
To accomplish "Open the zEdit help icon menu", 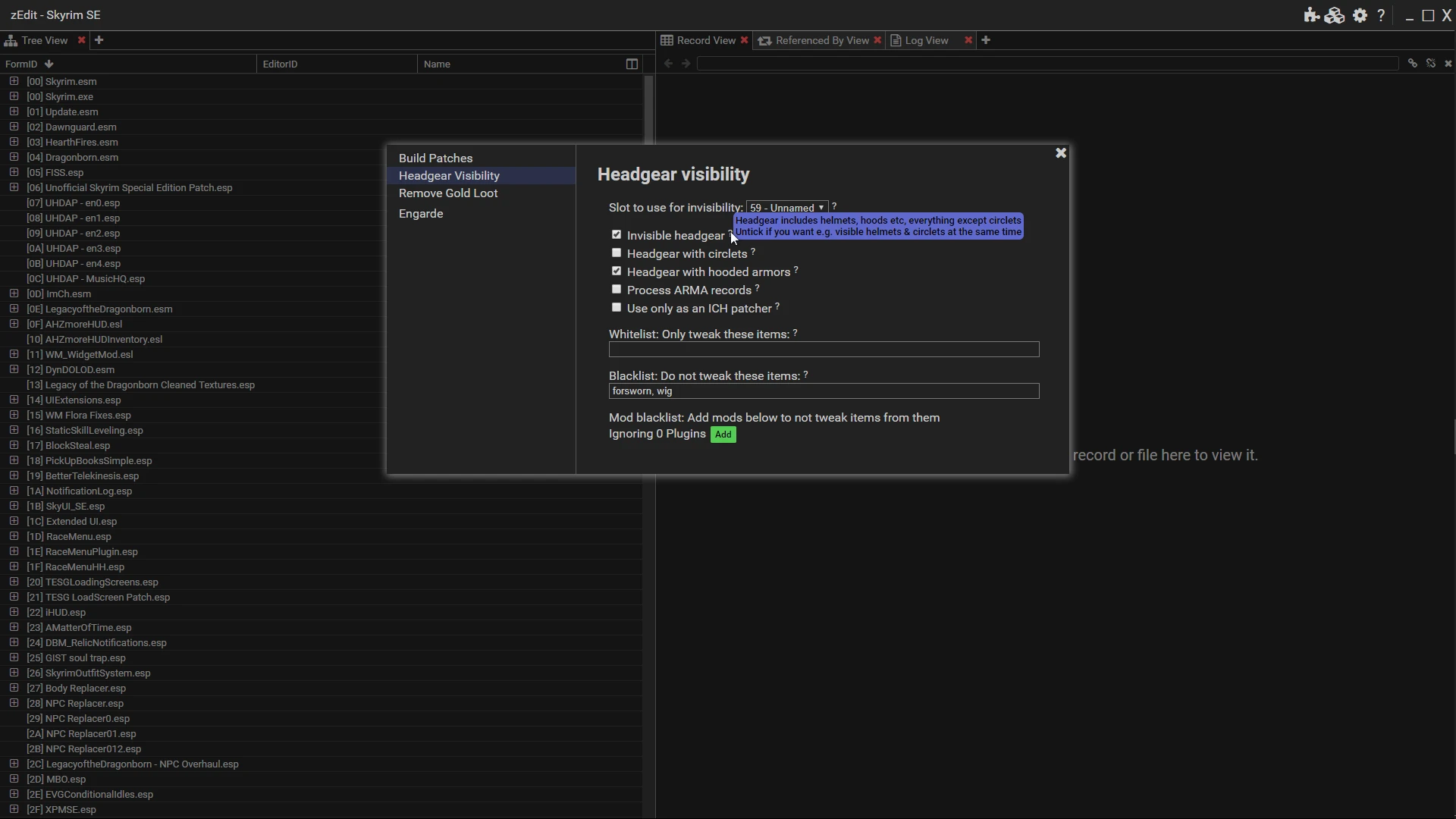I will pyautogui.click(x=1382, y=15).
